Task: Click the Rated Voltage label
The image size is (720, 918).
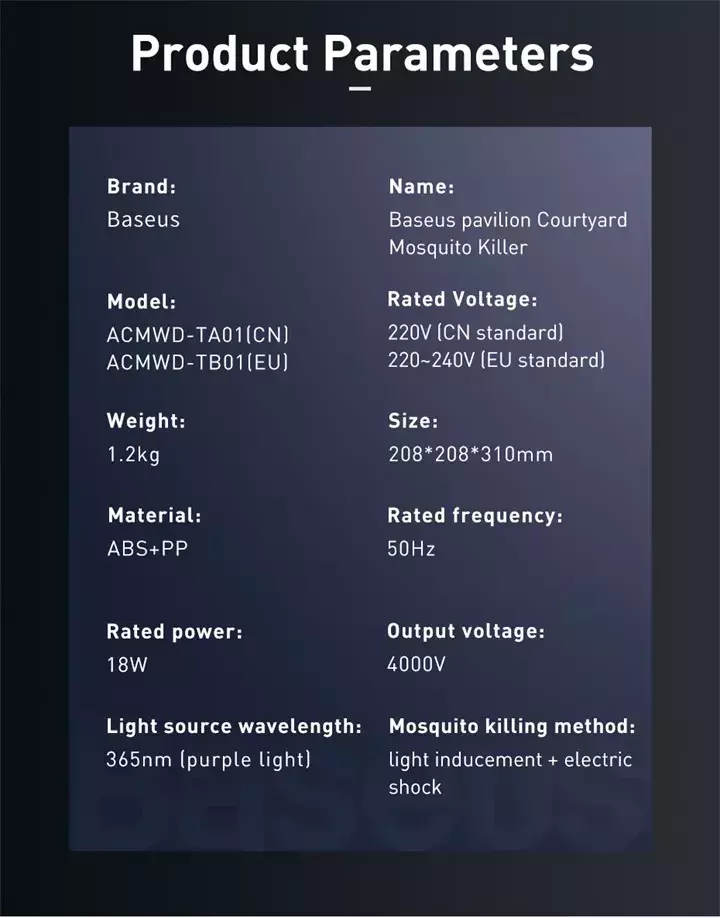Action: click(462, 299)
